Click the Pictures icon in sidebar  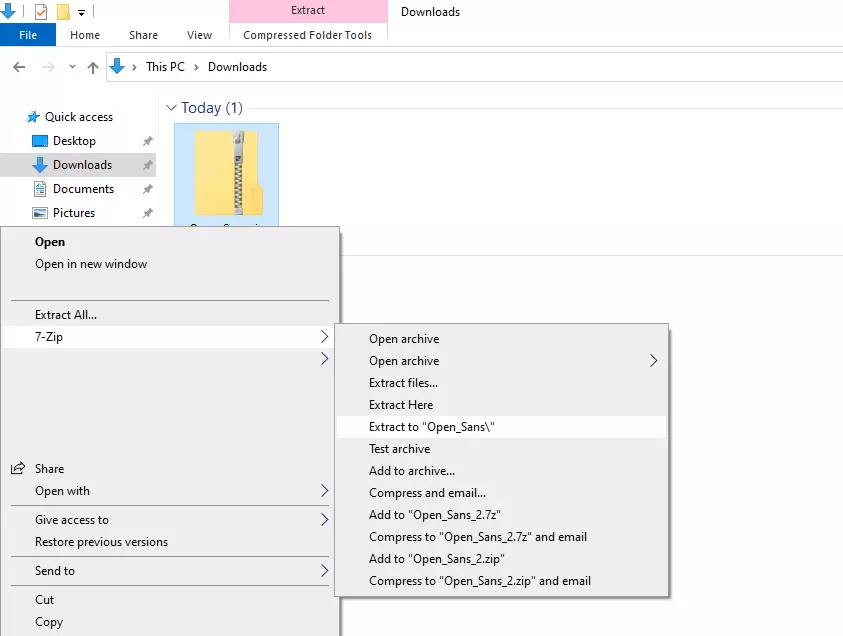pos(40,213)
